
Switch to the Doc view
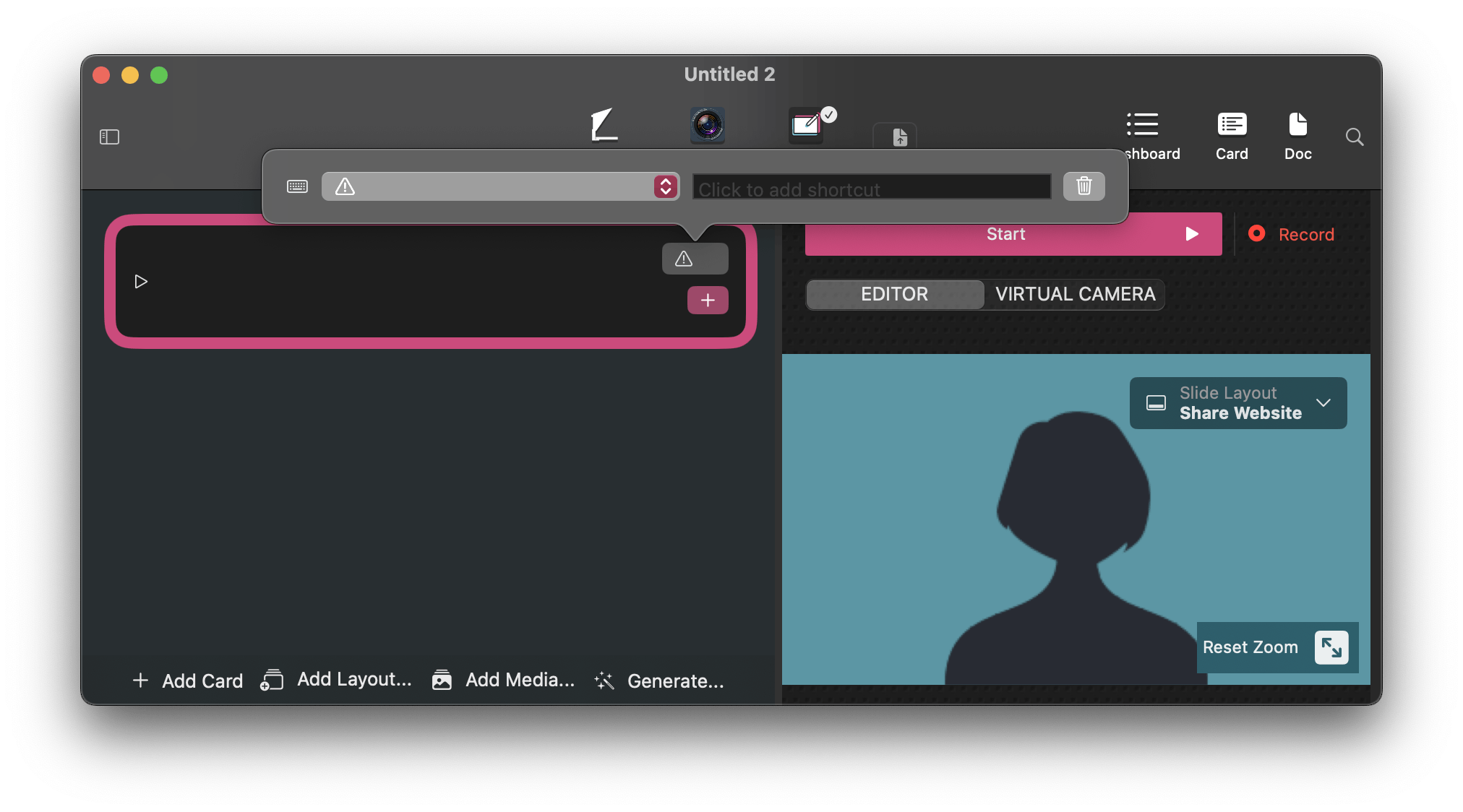click(x=1297, y=135)
